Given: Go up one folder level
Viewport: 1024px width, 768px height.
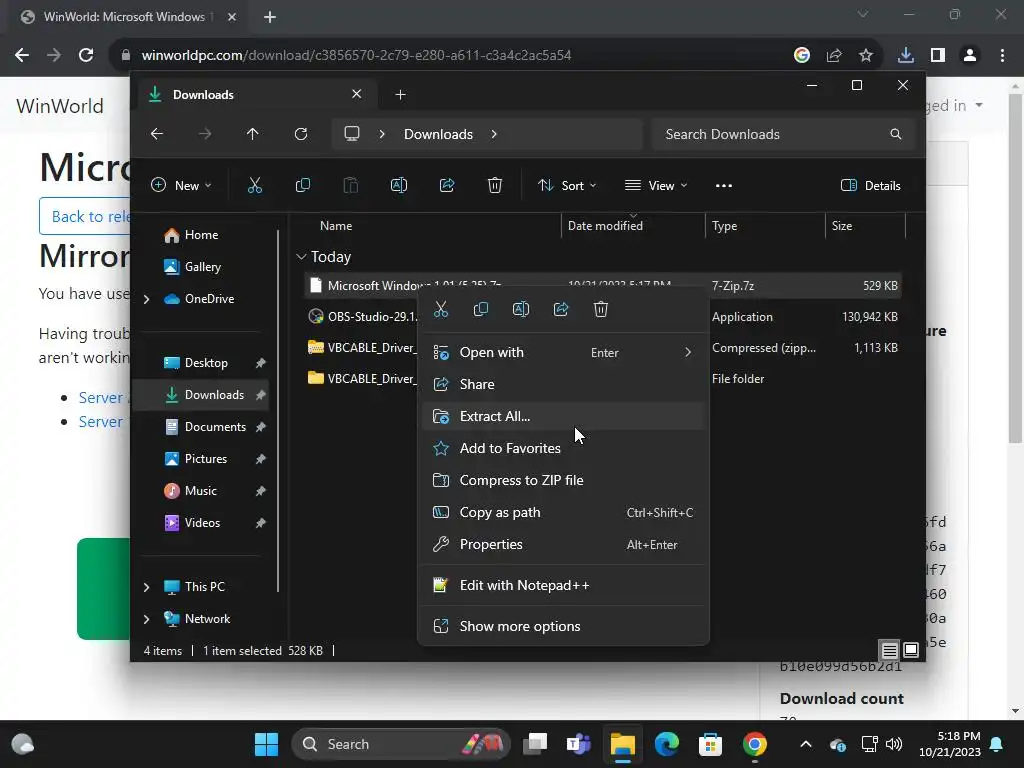Looking at the screenshot, I should tap(253, 134).
